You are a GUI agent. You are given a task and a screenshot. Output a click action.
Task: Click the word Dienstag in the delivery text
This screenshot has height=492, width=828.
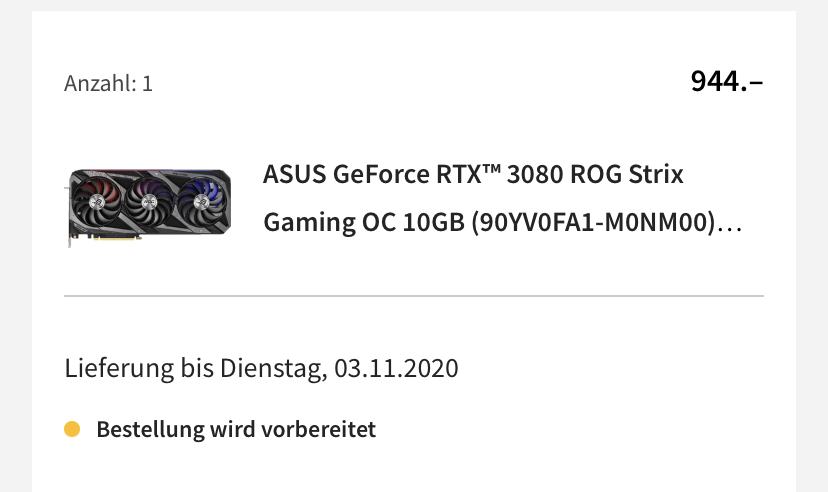(274, 368)
